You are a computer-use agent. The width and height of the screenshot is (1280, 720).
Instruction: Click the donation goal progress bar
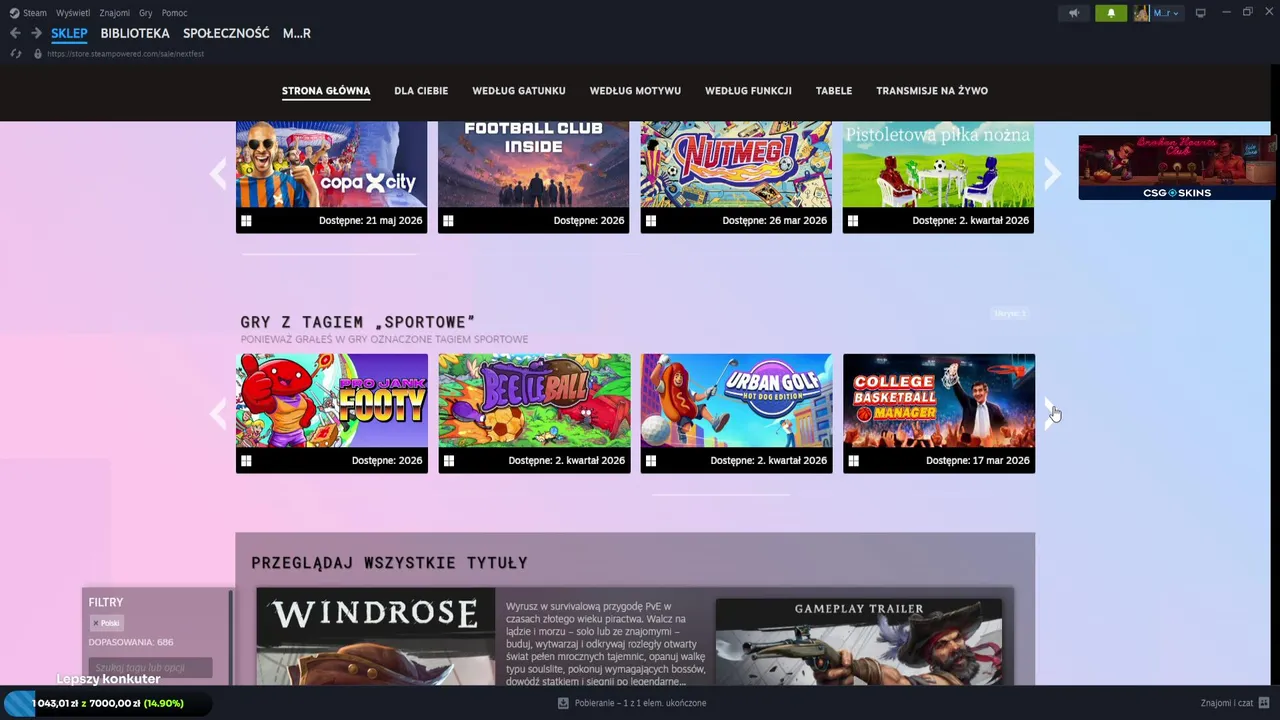[106, 703]
